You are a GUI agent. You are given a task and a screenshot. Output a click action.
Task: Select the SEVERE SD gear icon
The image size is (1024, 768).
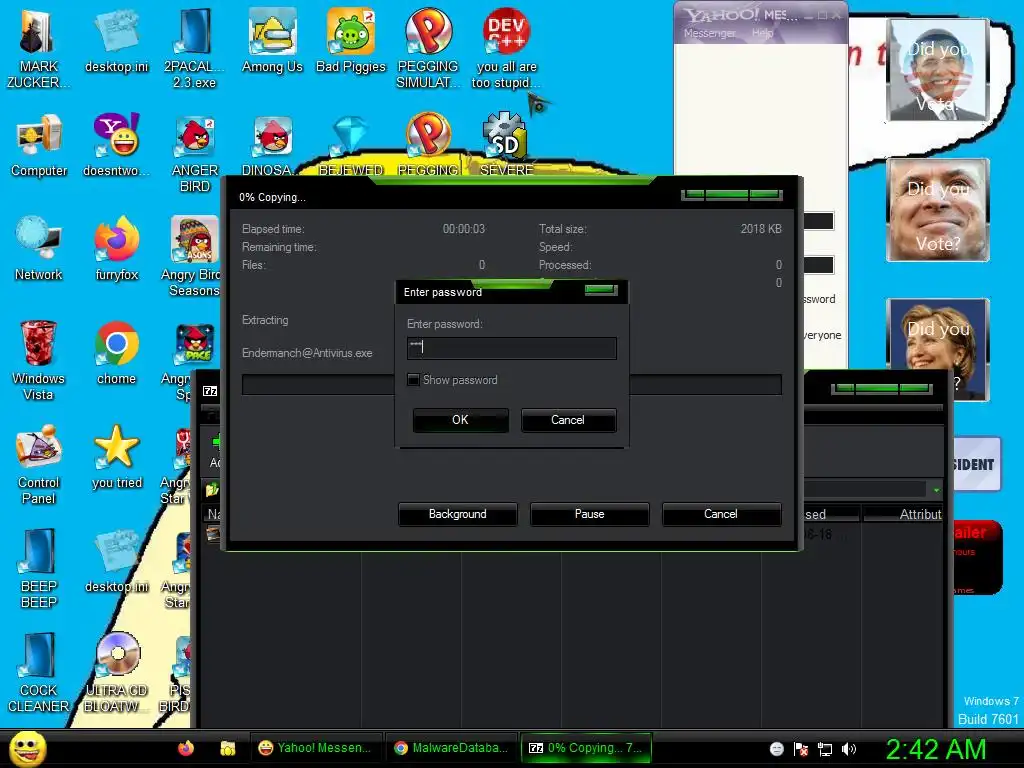506,145
